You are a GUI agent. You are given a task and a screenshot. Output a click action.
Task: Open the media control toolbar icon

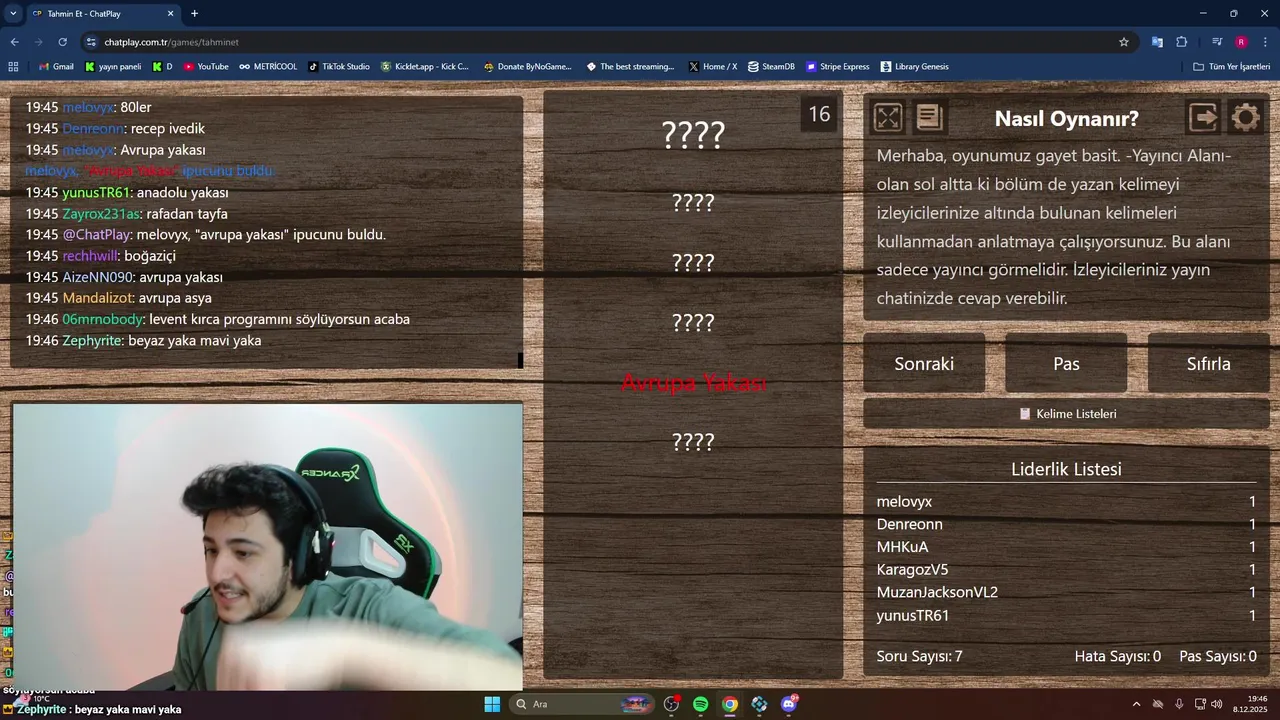(1217, 42)
